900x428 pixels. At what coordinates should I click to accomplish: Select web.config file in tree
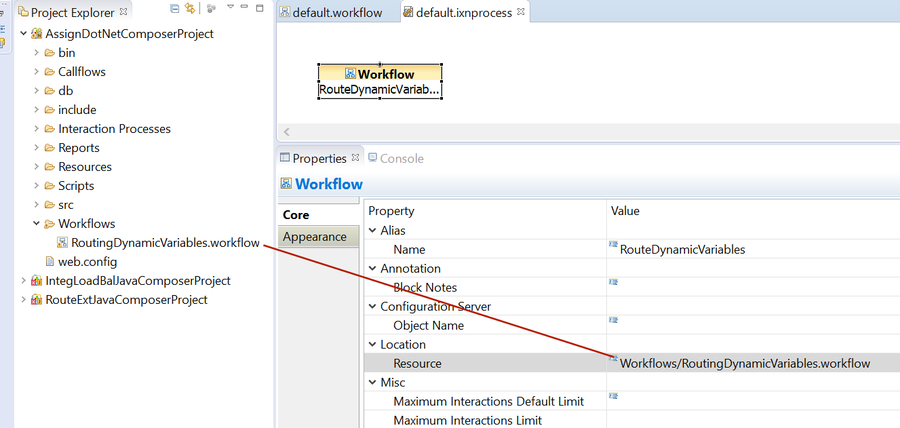(87, 262)
